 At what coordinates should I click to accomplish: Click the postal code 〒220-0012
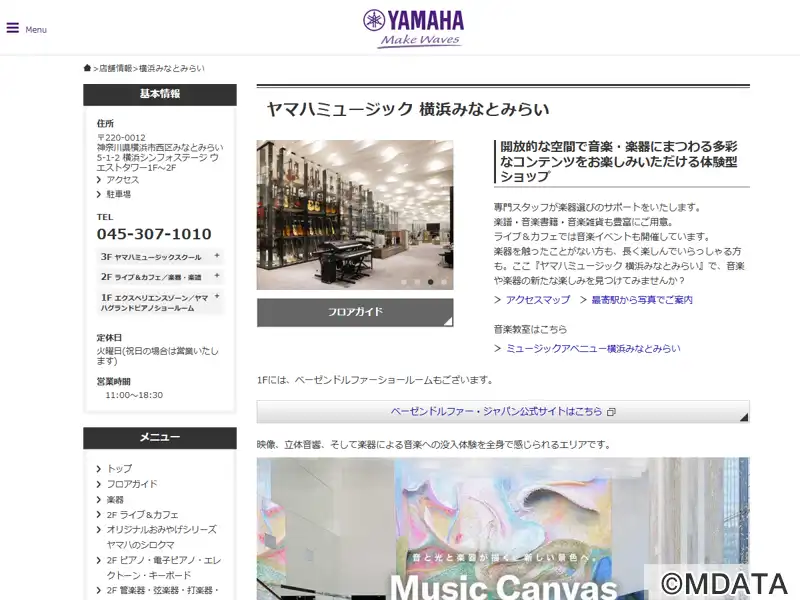coord(121,138)
